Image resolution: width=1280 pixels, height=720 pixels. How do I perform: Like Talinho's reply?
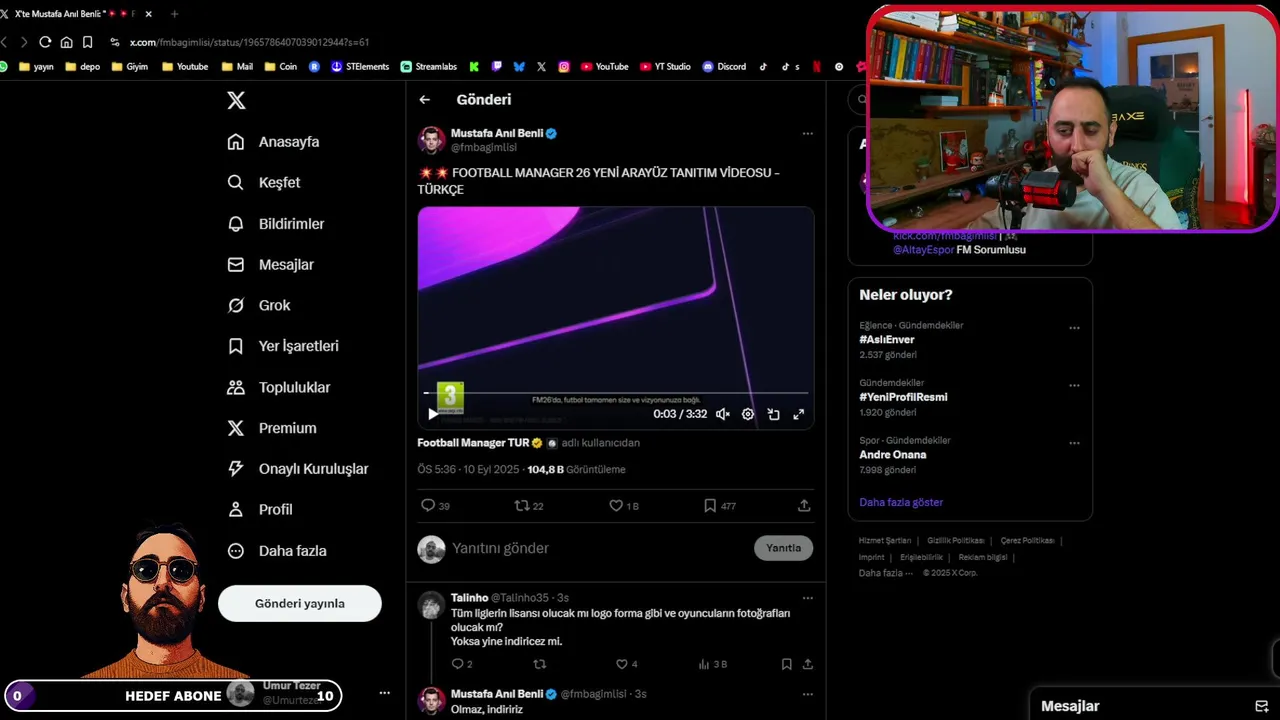621,664
